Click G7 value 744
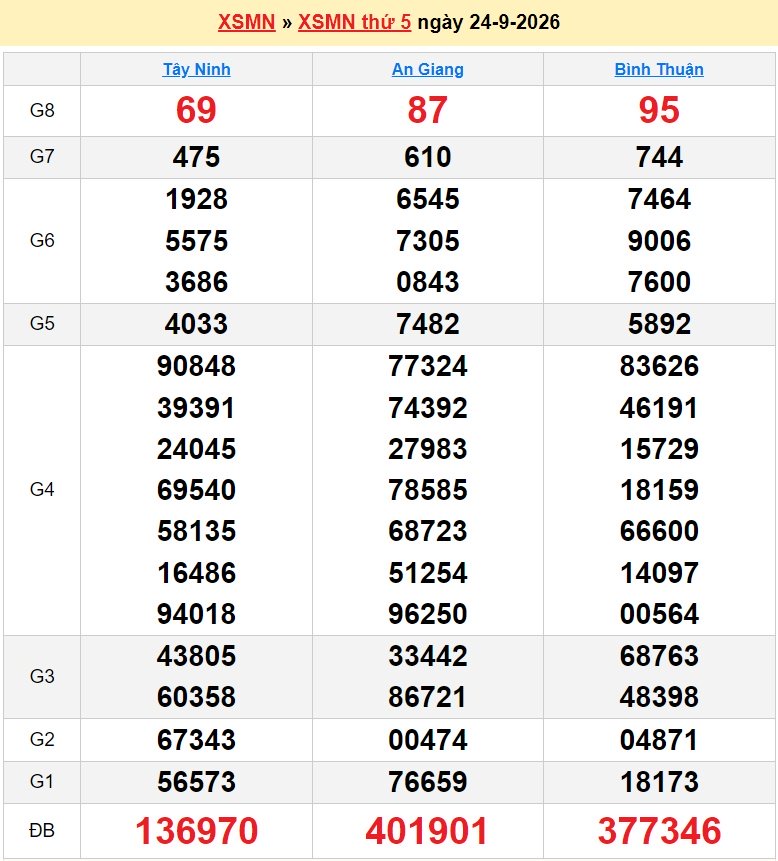Viewport: 778px width, 861px height. (659, 157)
